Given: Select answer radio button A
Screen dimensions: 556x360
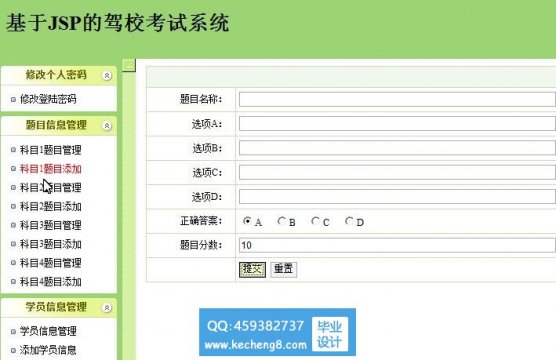Looking at the screenshot, I should point(247,221).
